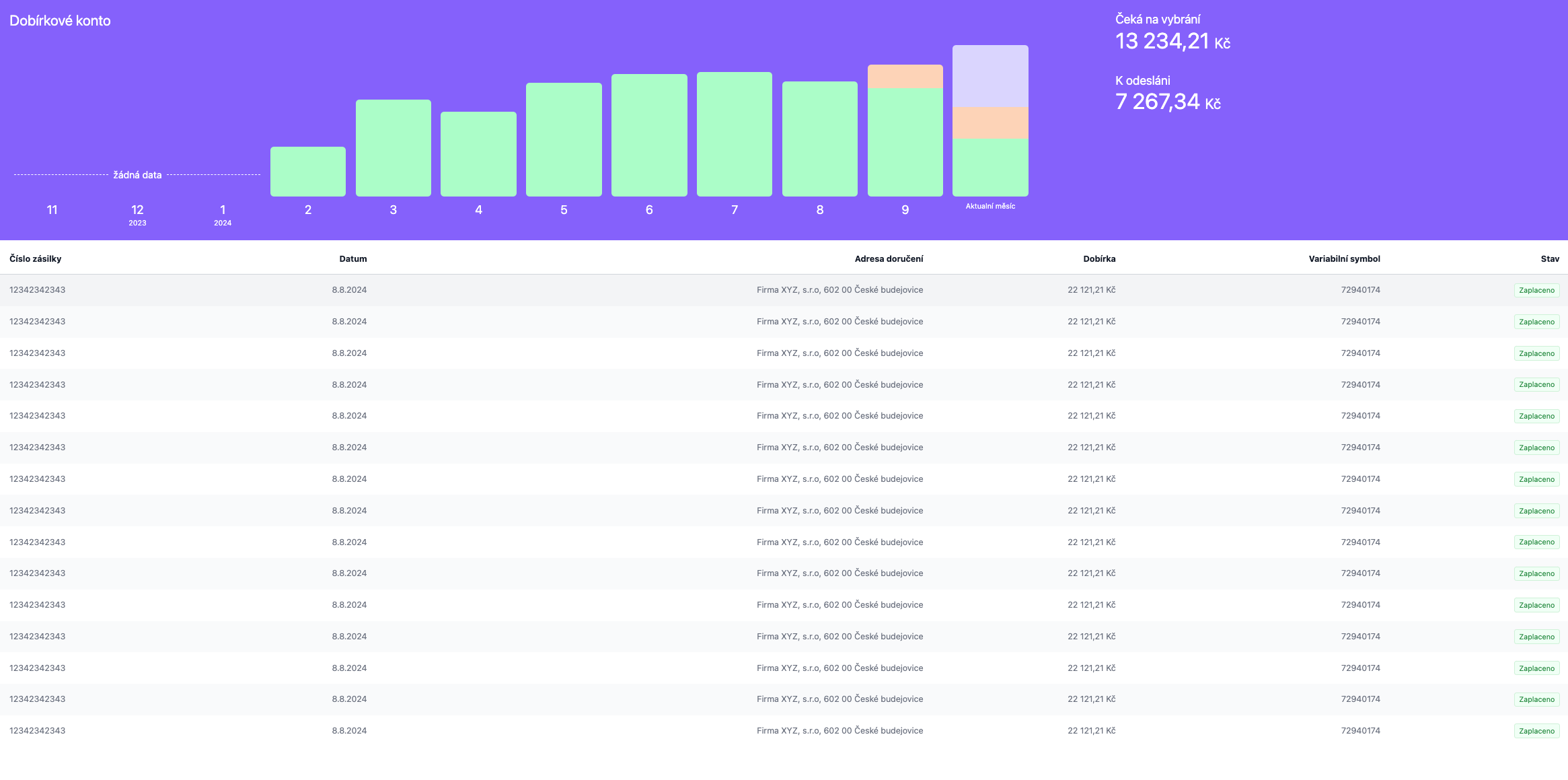This screenshot has height=780, width=1568.
Task: Select the green bar for month 7
Action: (x=735, y=134)
